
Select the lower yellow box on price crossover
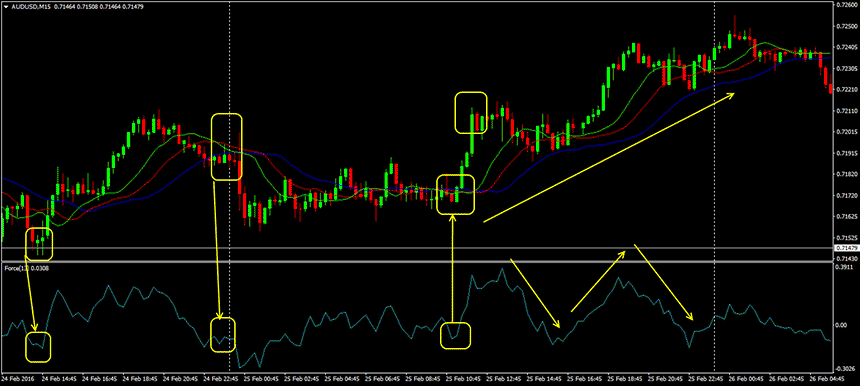click(x=455, y=194)
